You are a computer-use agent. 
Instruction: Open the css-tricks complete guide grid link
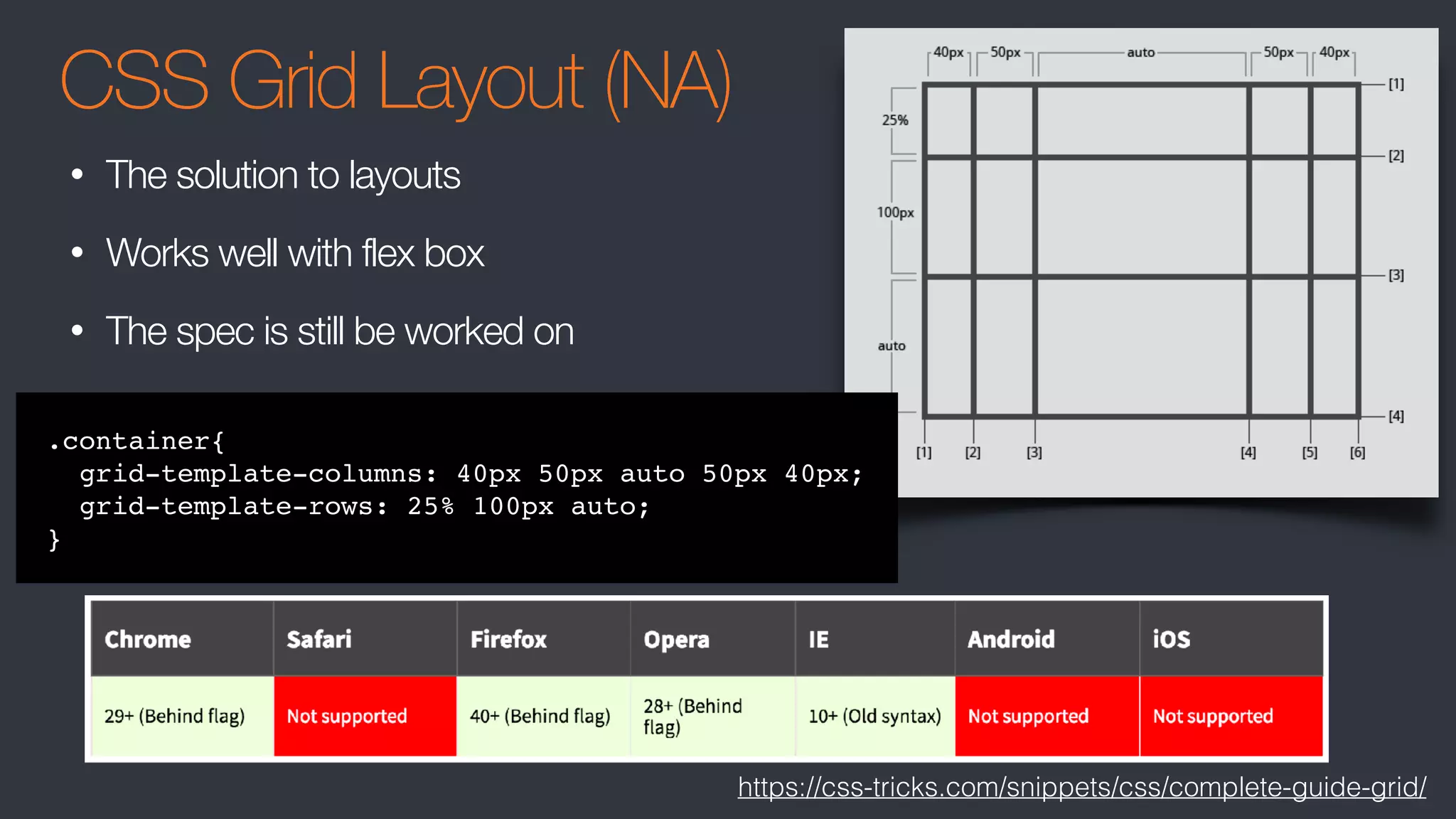pos(1081,787)
